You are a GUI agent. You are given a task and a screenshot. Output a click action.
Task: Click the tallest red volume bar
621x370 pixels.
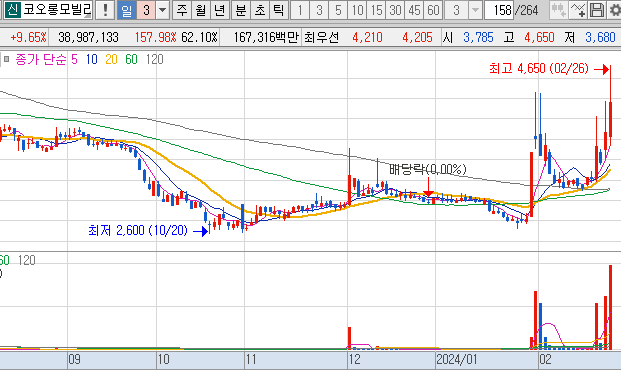[610, 307]
